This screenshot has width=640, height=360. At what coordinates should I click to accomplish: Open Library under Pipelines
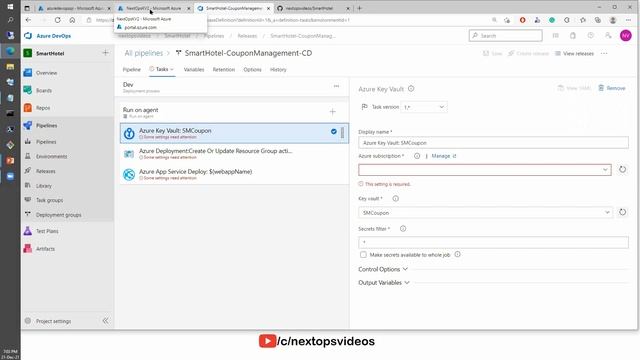pyautogui.click(x=44, y=186)
